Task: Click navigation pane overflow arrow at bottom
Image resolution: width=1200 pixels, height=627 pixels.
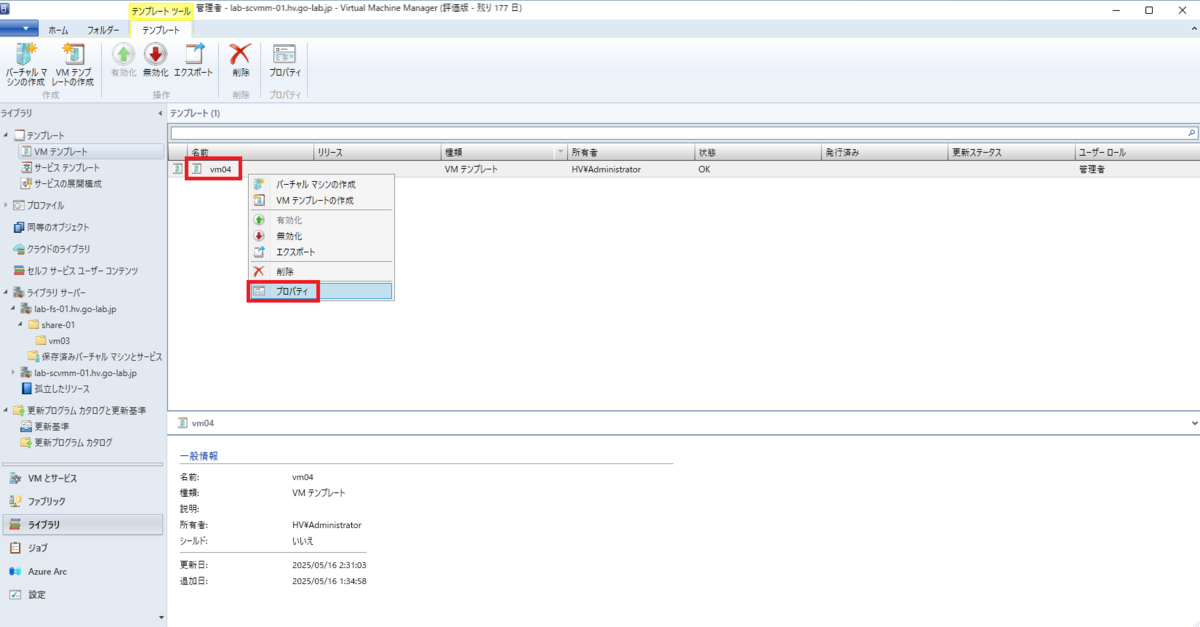Action: click(x=161, y=617)
